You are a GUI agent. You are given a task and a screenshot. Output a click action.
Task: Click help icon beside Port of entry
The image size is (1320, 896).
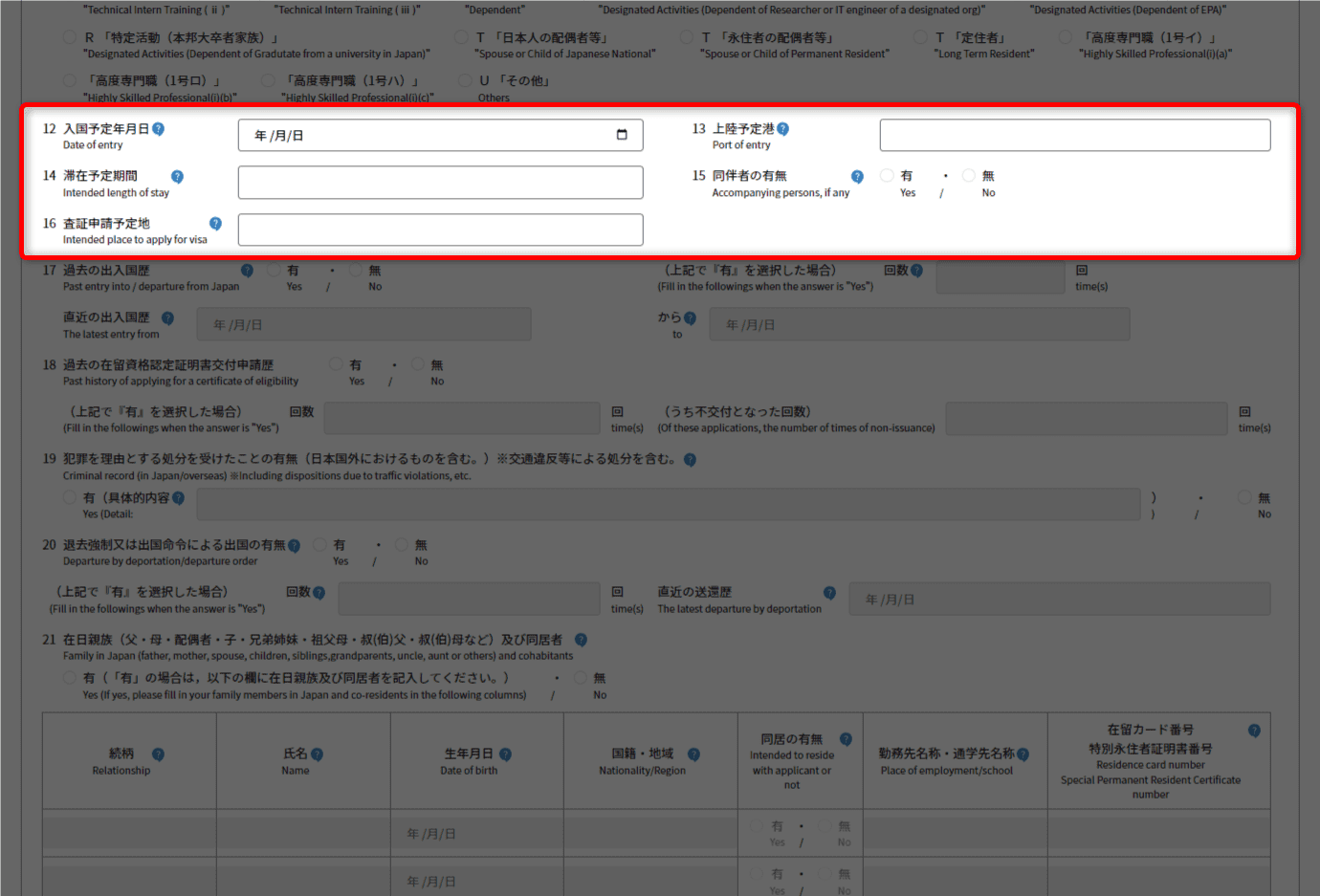pos(782,129)
